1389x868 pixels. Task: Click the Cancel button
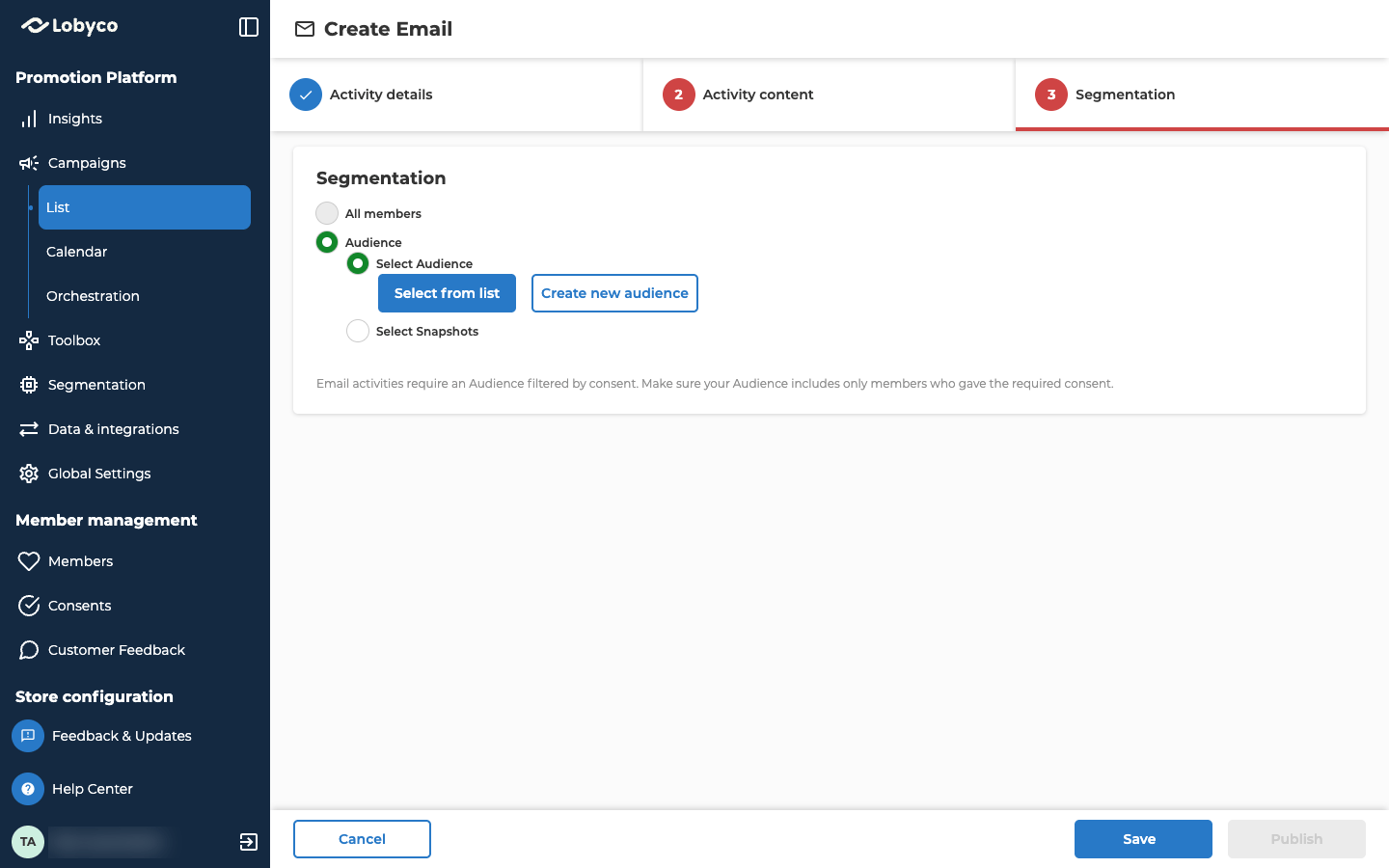[362, 839]
